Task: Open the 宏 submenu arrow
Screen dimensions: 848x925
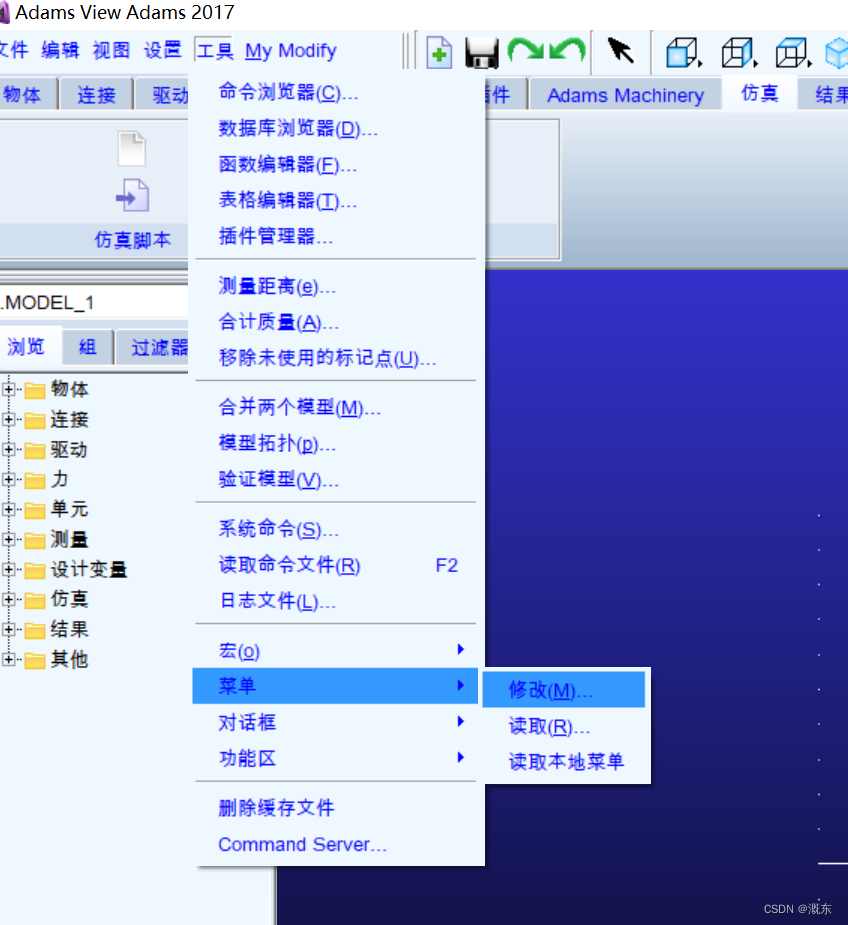Action: click(461, 649)
